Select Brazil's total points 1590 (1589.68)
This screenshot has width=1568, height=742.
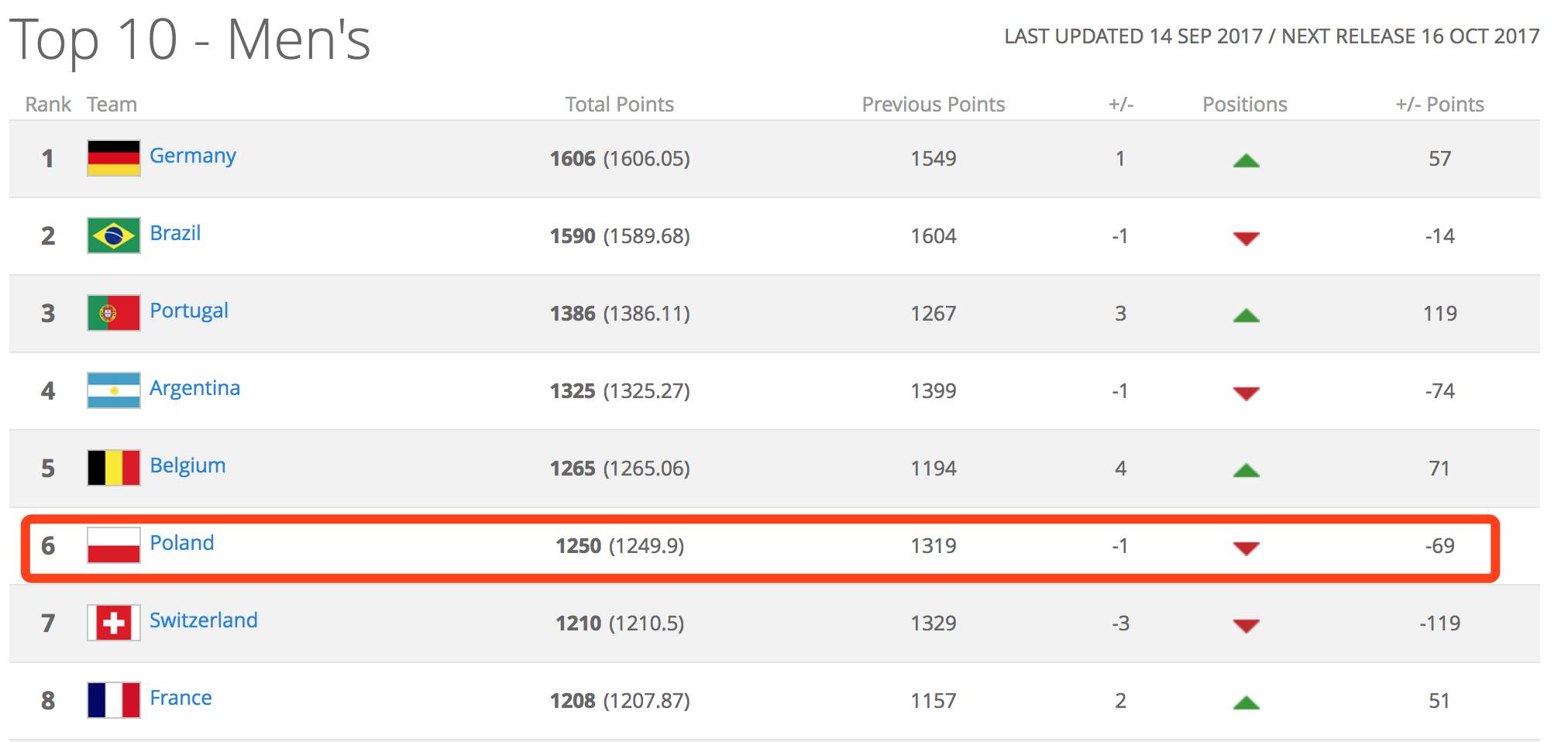(x=620, y=236)
